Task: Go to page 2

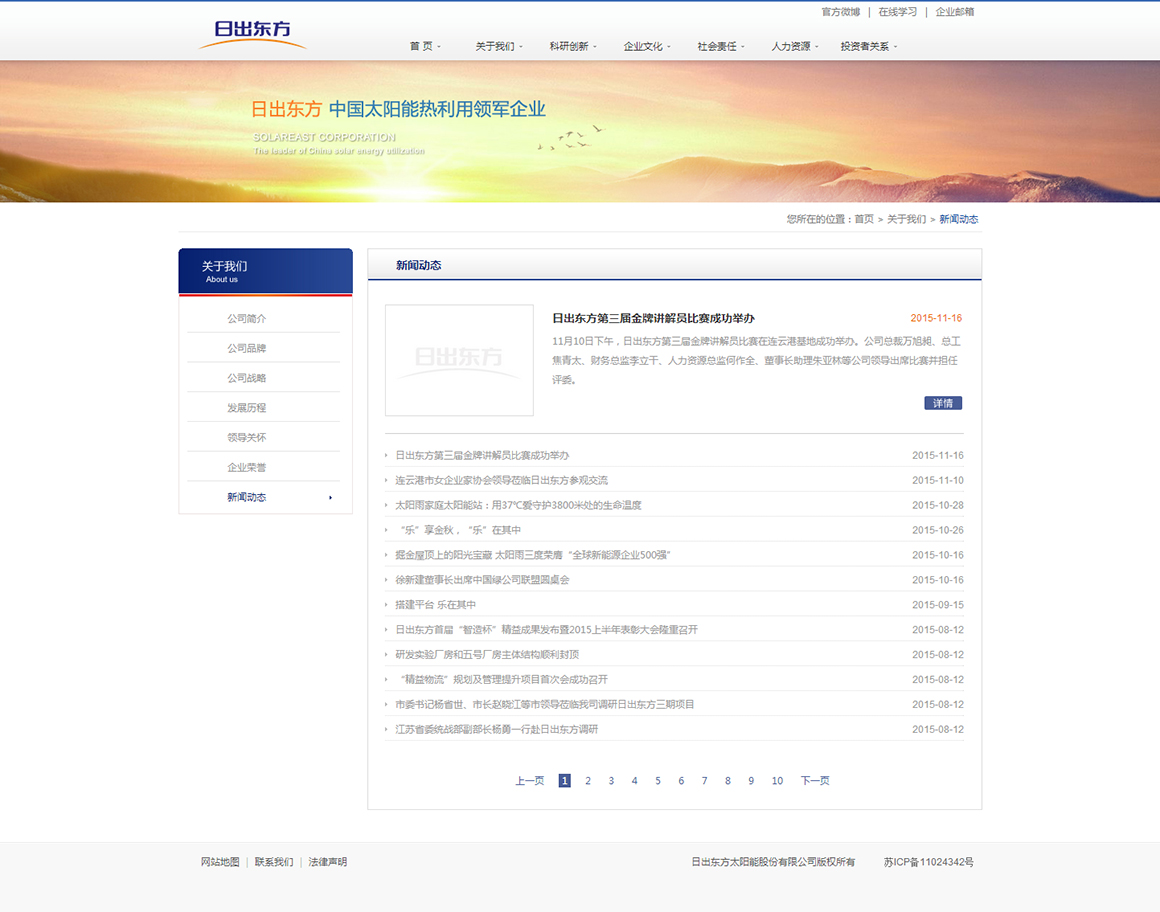Action: coord(588,780)
